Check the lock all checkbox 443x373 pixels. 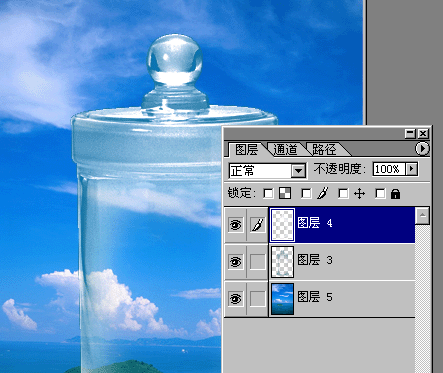pyautogui.click(x=380, y=193)
